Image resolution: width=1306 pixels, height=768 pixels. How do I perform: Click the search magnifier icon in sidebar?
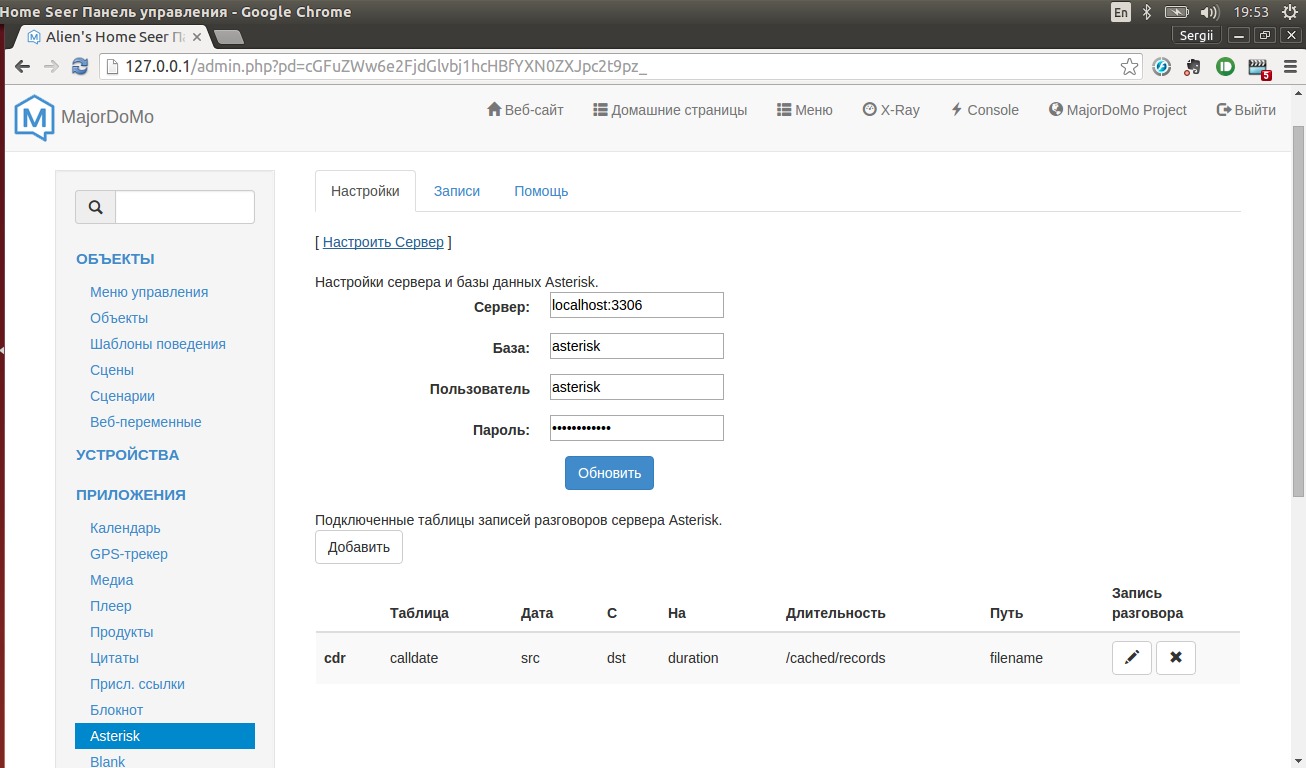(x=96, y=207)
